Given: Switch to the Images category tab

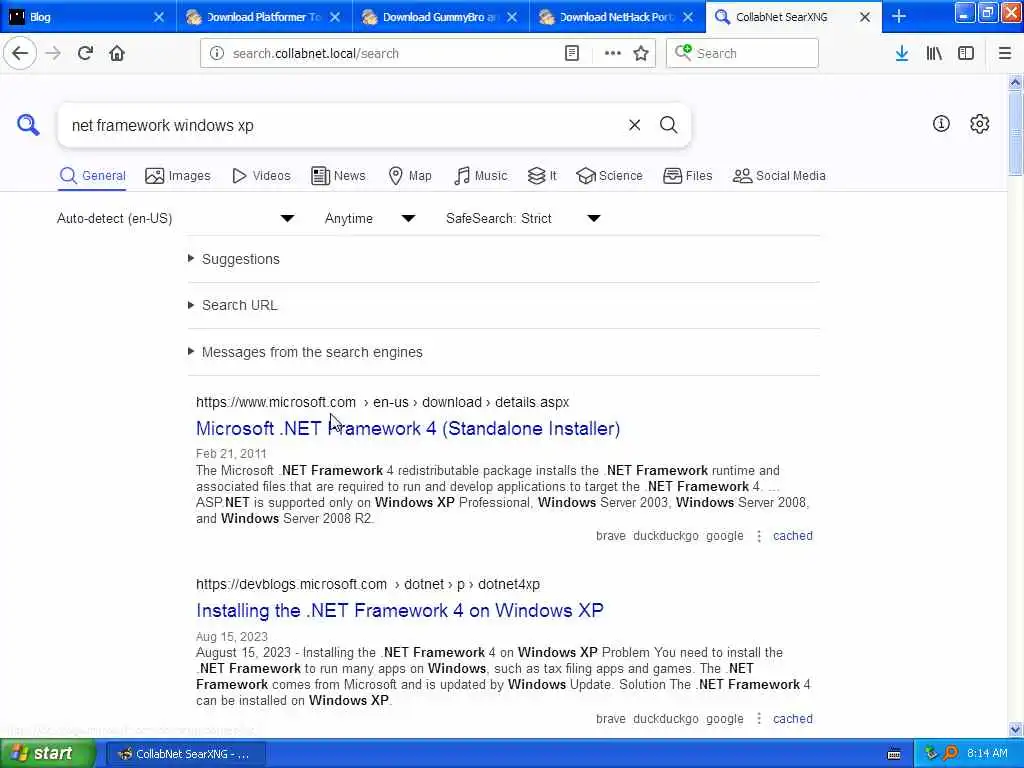Looking at the screenshot, I should [178, 176].
